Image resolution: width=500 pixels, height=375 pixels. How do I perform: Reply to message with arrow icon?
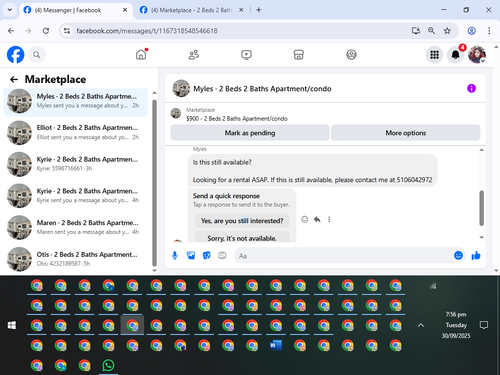317,219
